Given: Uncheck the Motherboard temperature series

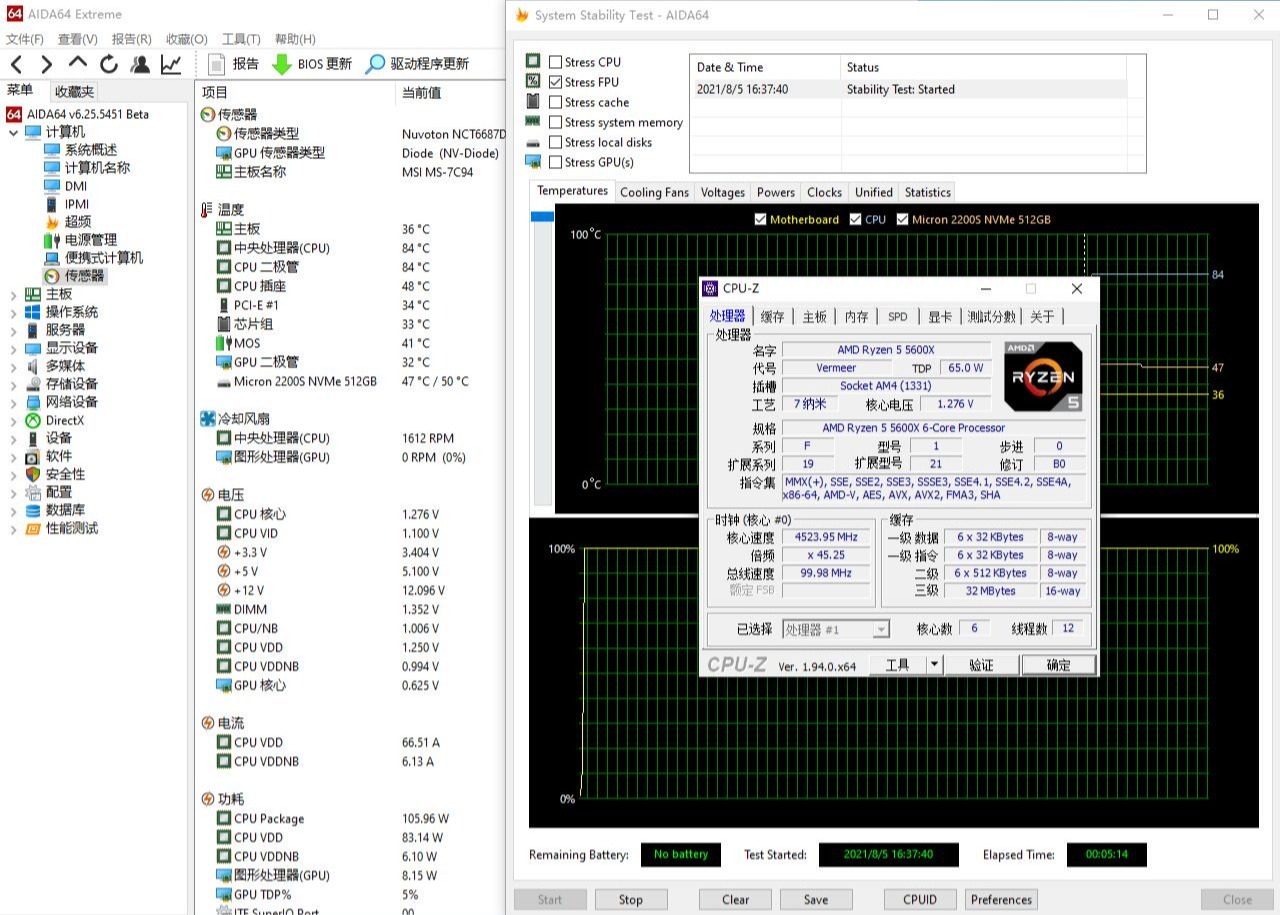Looking at the screenshot, I should coord(761,219).
